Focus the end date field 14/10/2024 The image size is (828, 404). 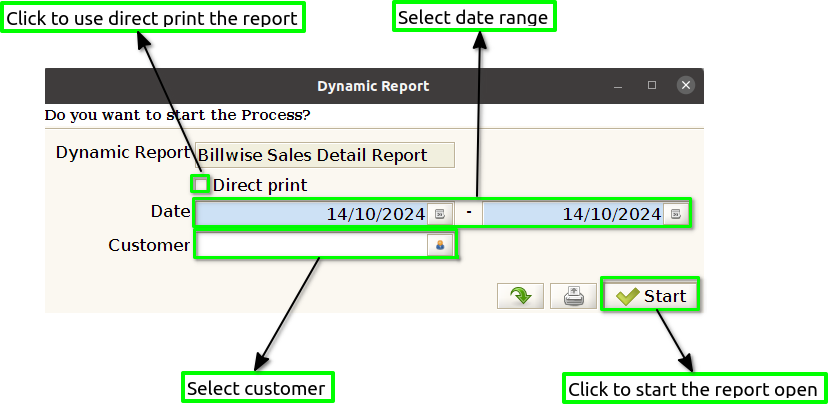point(573,214)
